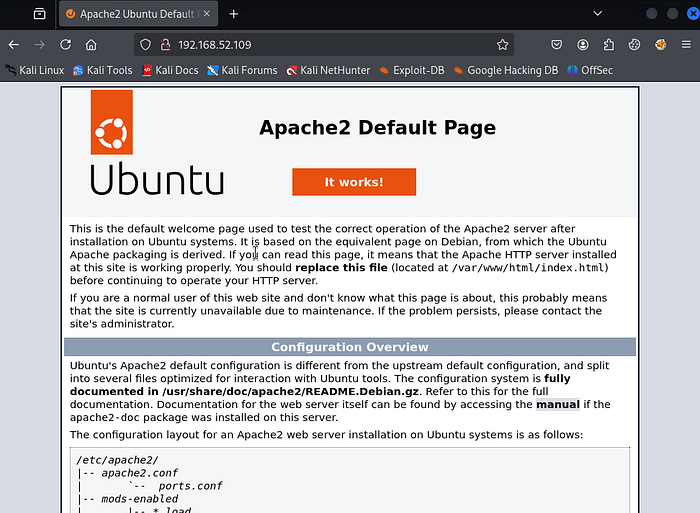700x513 pixels.
Task: Click the /etc/apache2/ line in code block
Action: [x=117, y=460]
